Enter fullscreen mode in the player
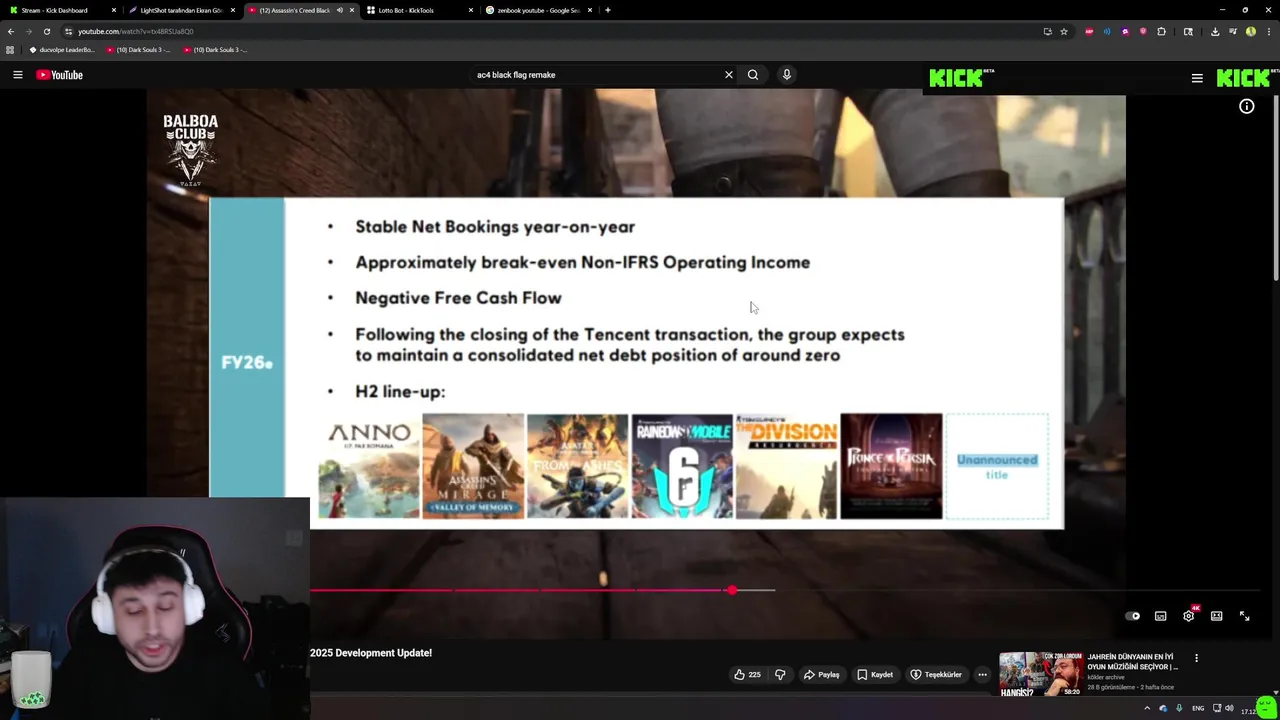 [1245, 616]
